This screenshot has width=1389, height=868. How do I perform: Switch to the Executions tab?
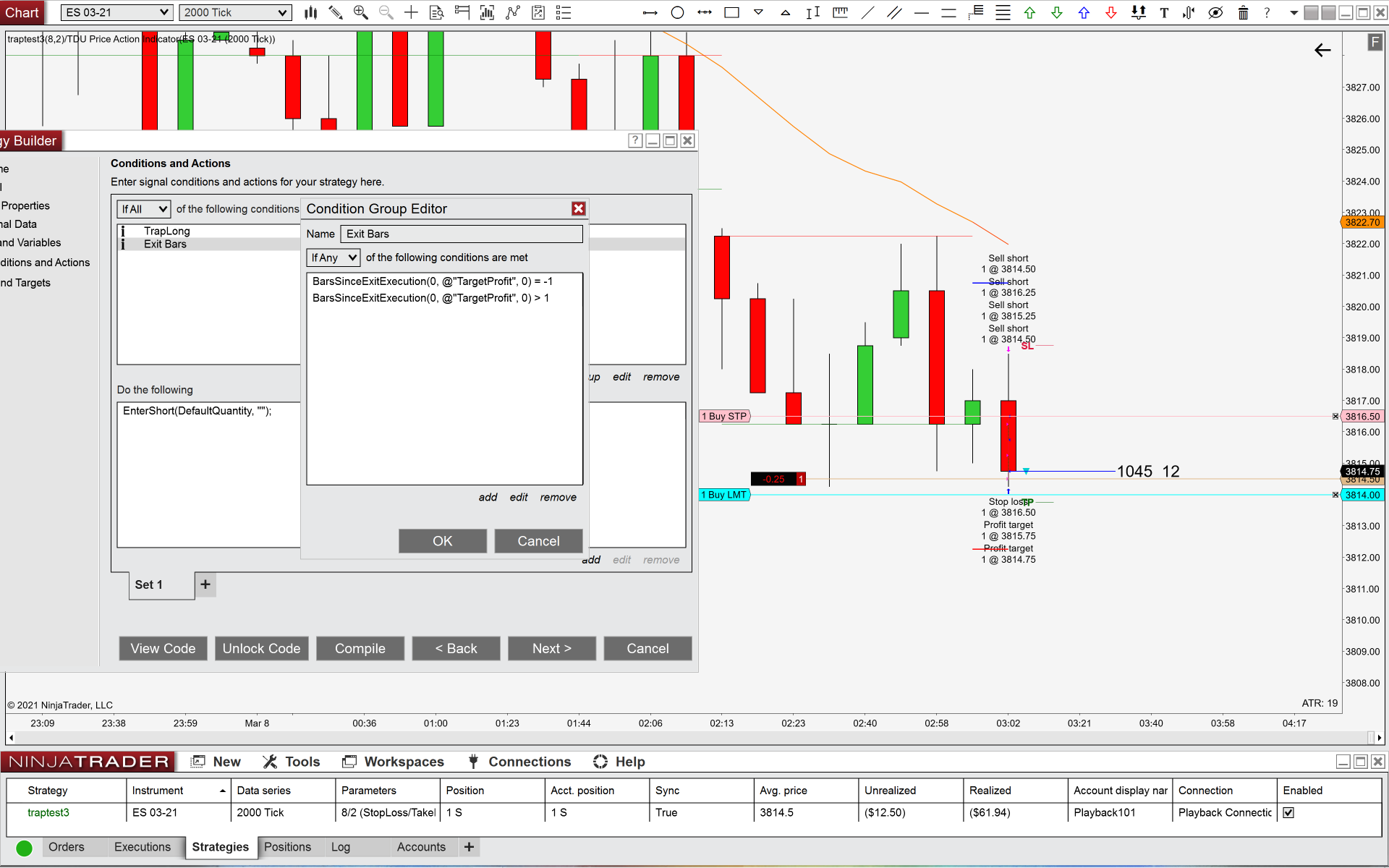click(143, 847)
